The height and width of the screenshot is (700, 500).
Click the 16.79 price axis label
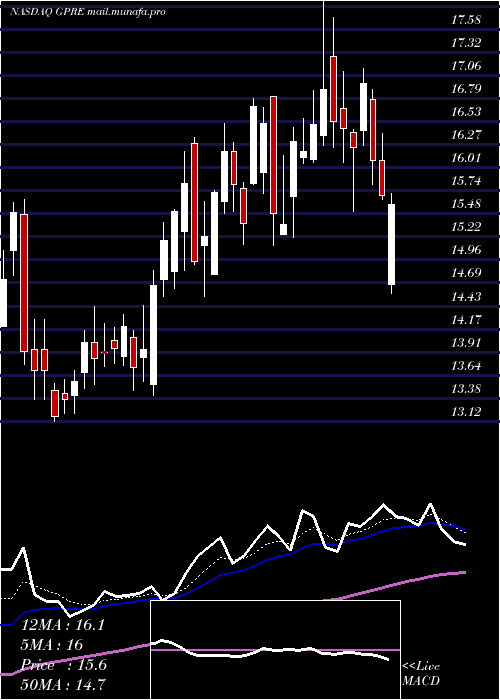466,89
